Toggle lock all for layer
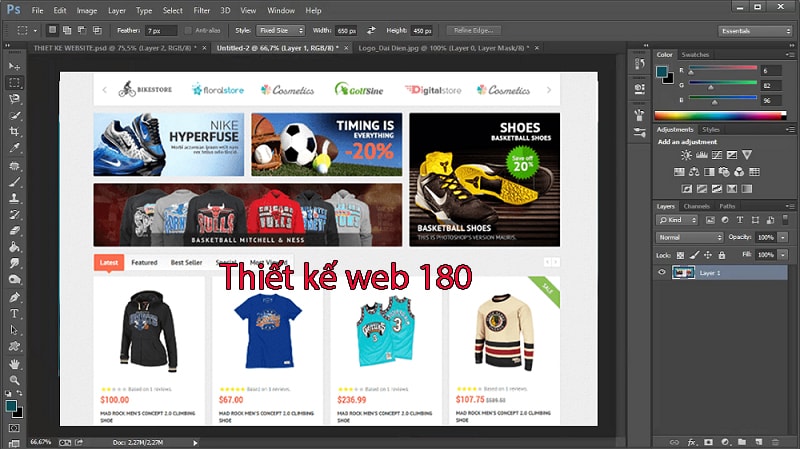 click(721, 255)
